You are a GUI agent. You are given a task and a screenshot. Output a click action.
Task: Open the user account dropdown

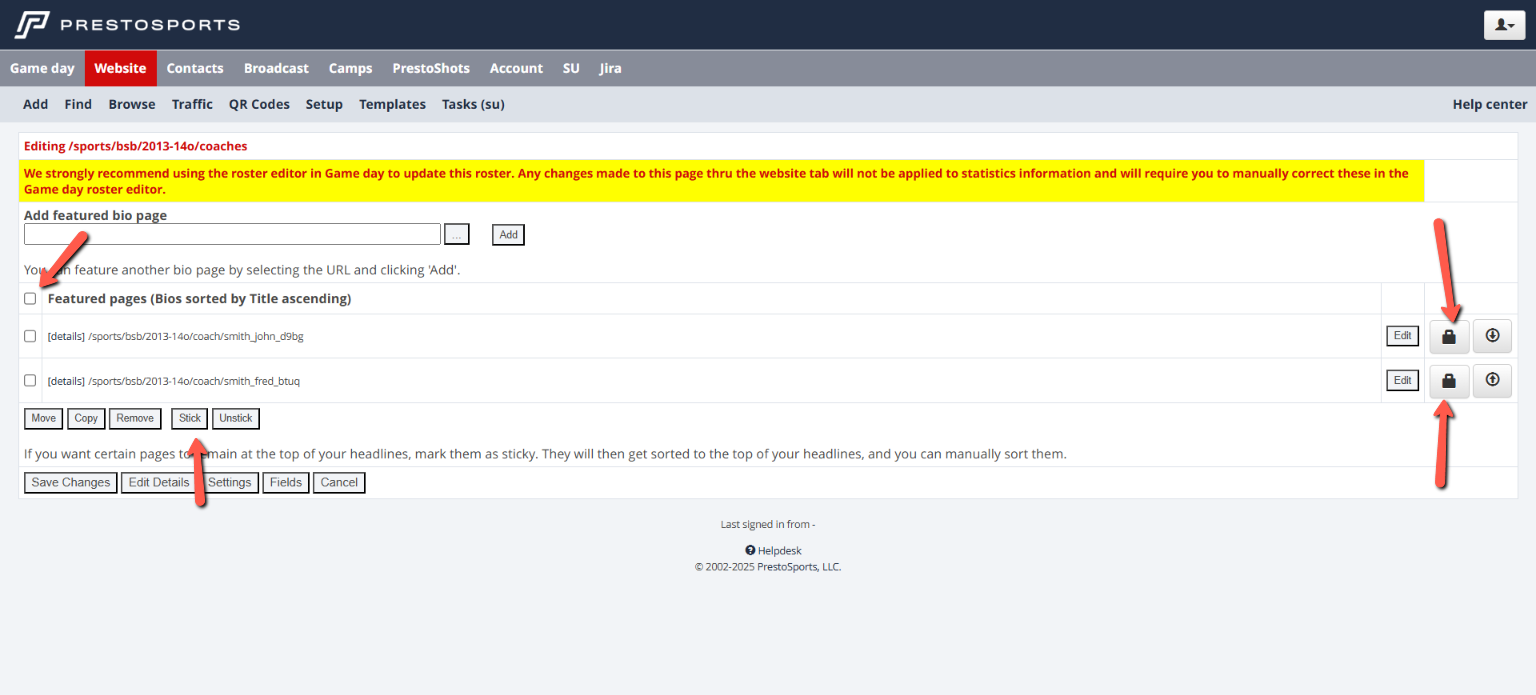(x=1503, y=25)
